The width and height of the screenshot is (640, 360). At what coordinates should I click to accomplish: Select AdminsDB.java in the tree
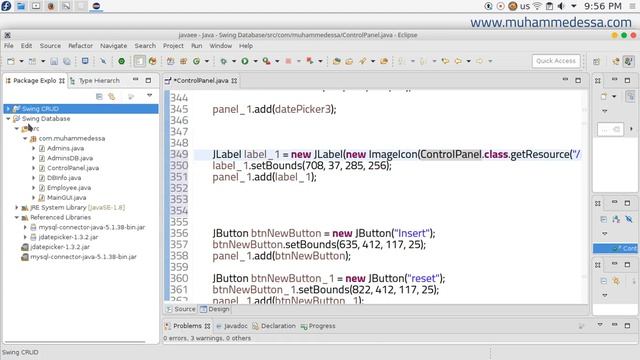coord(70,158)
